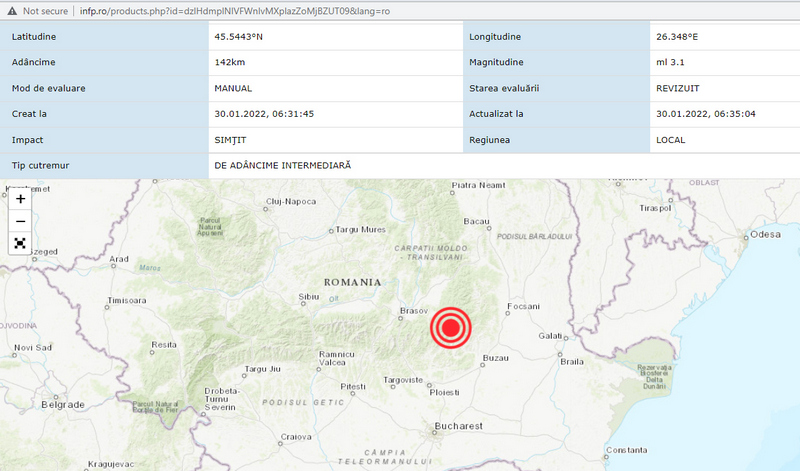800x471 pixels.
Task: Click the Not secure text label
Action: pyautogui.click(x=45, y=9)
